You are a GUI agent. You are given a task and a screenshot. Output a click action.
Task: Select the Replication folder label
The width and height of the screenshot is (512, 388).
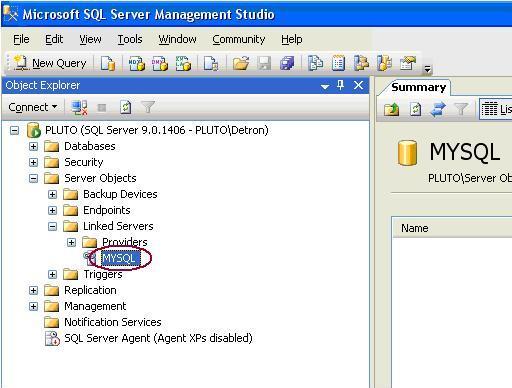[90, 290]
